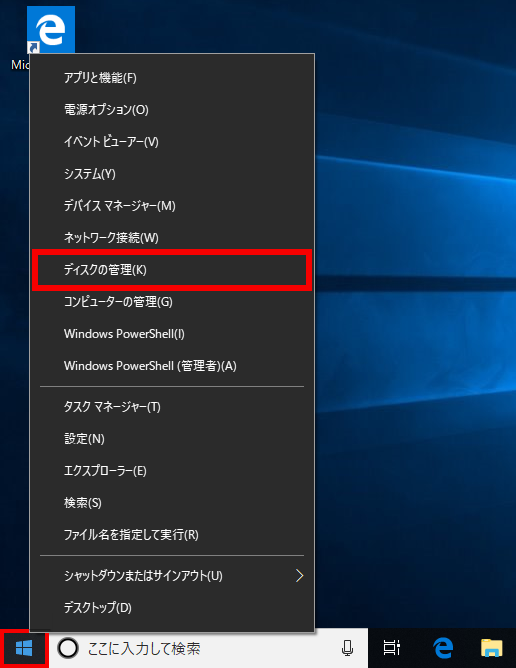Open ファイル名を指定して実行(R)
516x668 pixels.
click(x=172, y=535)
